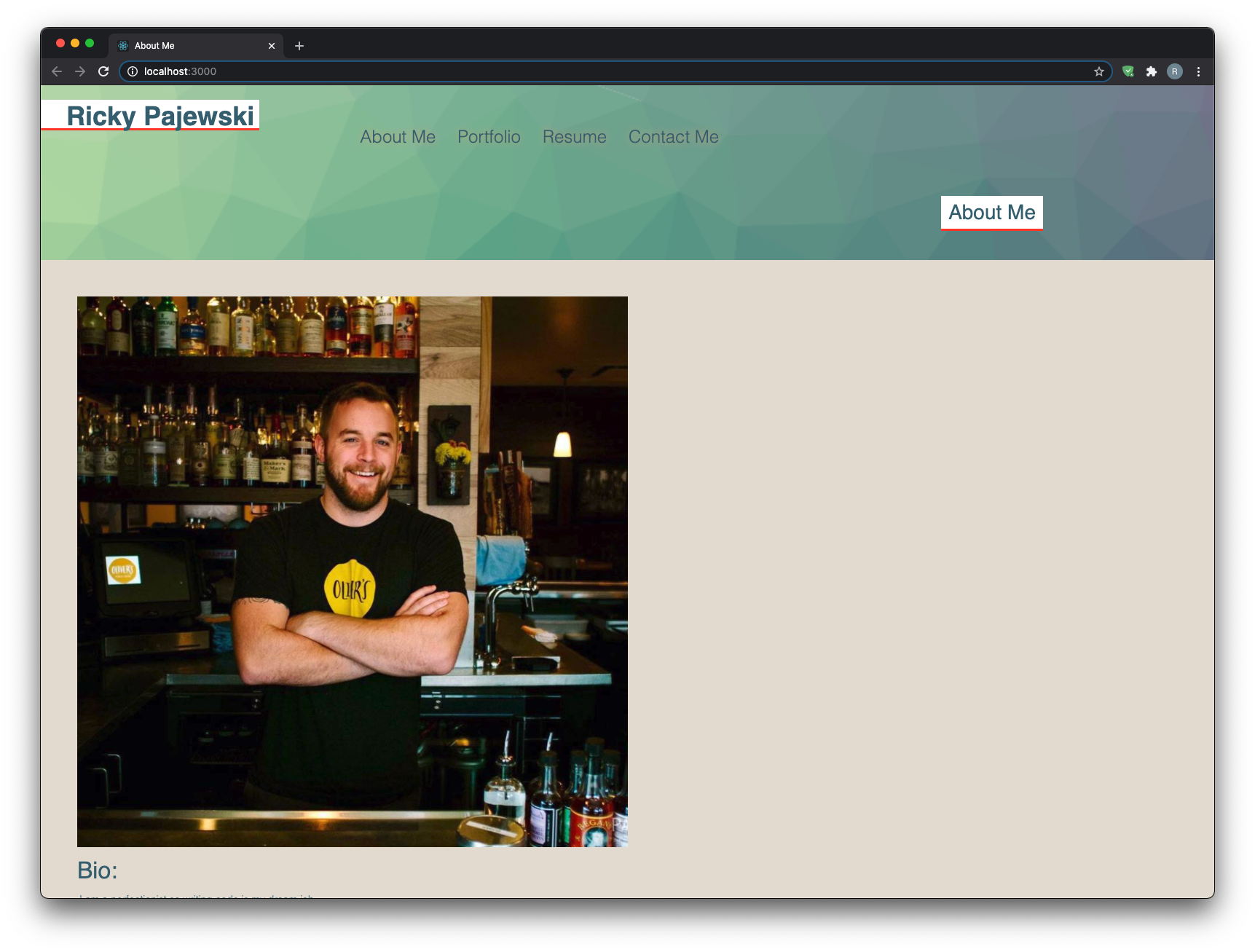The height and width of the screenshot is (952, 1255).
Task: Close the About Me browser tab
Action: point(272,46)
